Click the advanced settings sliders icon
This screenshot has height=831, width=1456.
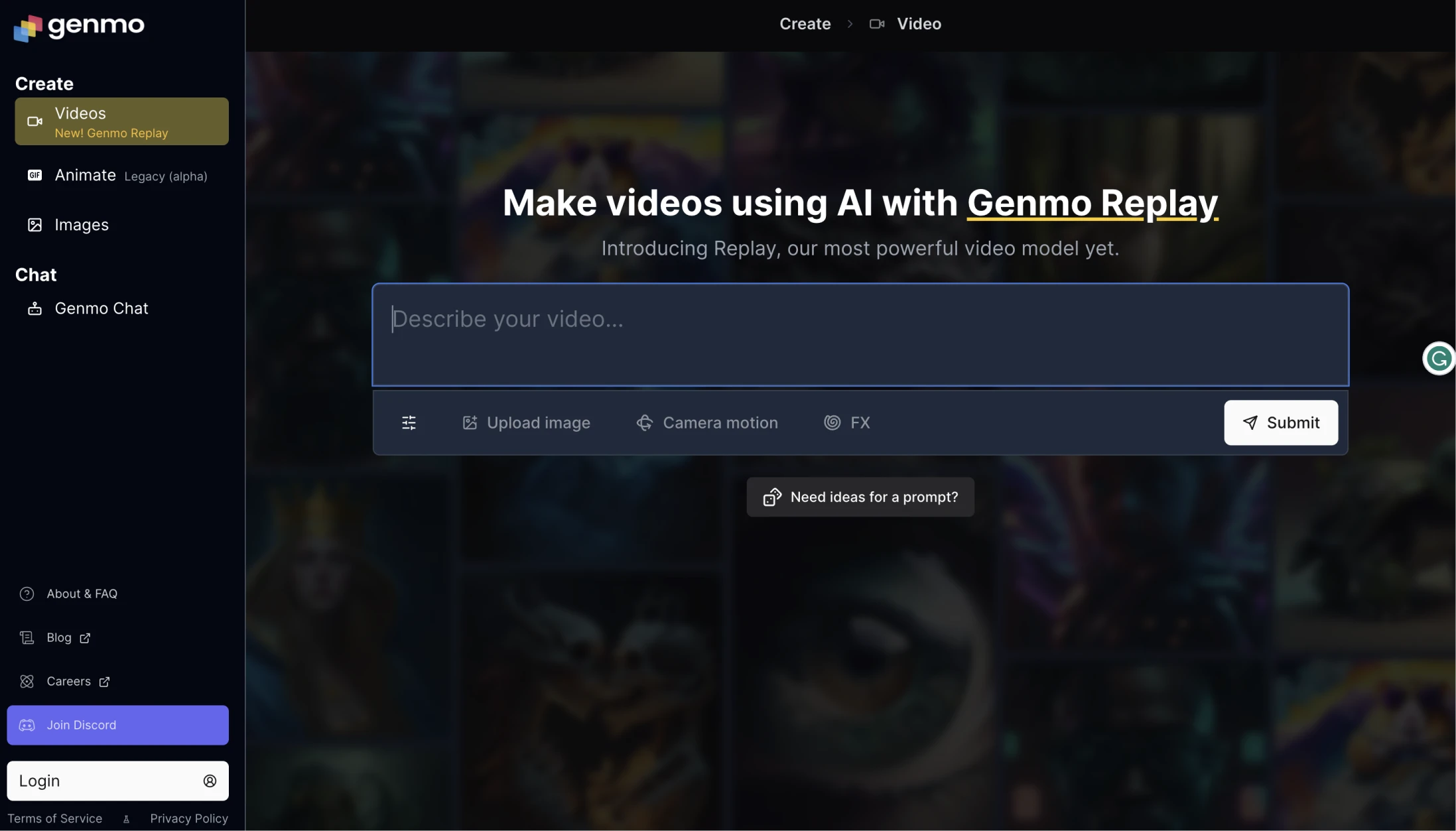[409, 422]
